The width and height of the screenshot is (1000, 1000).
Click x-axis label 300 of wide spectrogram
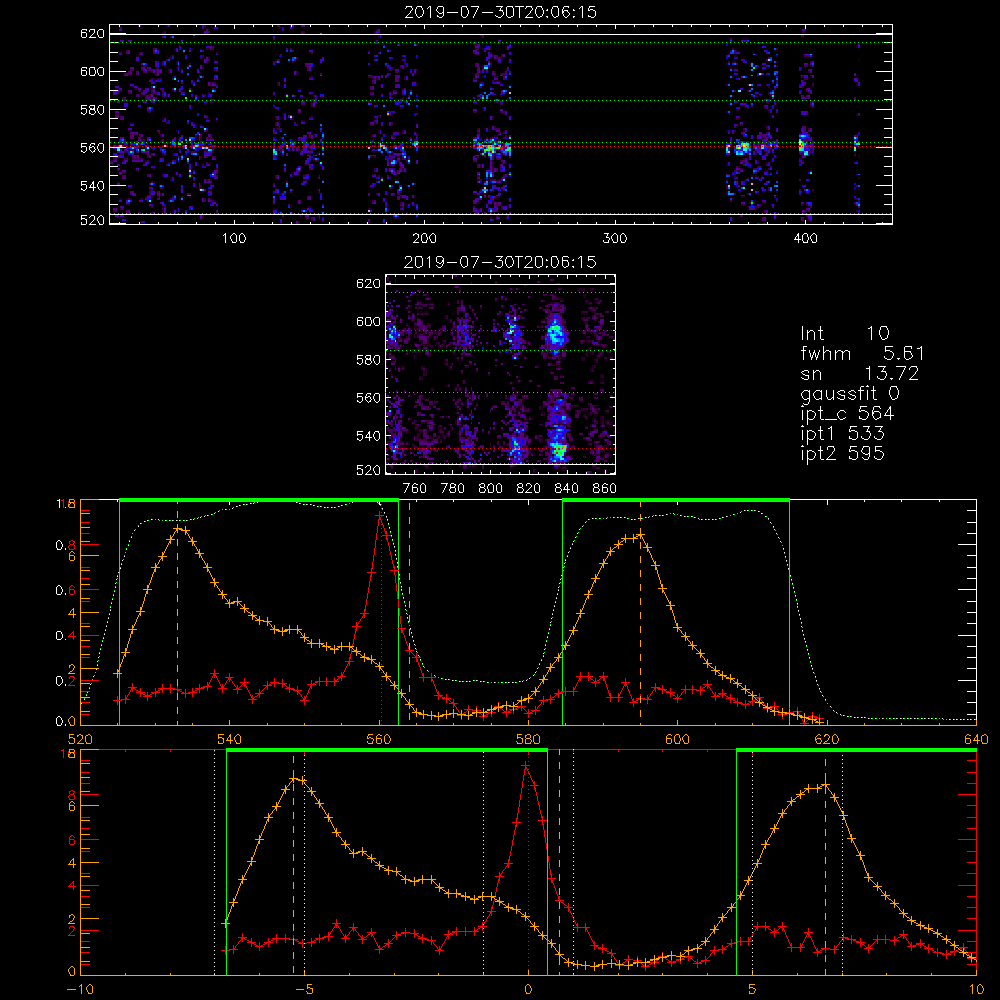pos(615,239)
